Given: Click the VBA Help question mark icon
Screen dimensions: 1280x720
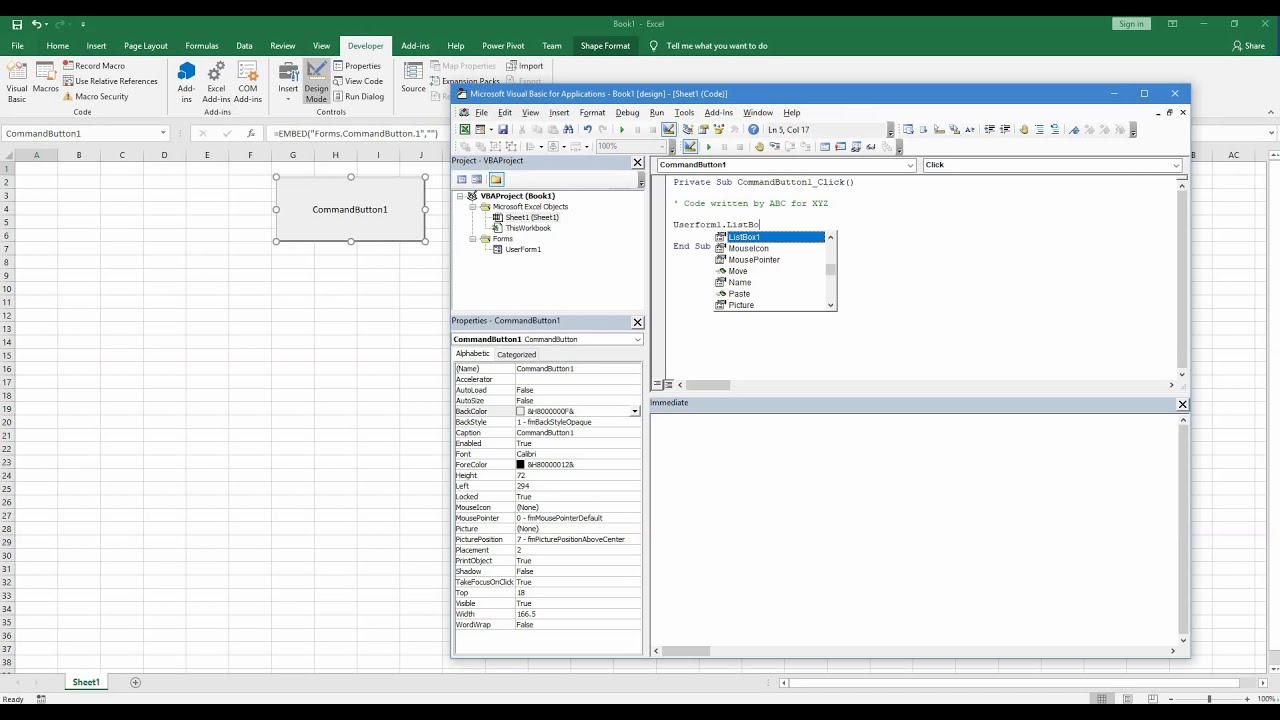Looking at the screenshot, I should pos(753,130).
